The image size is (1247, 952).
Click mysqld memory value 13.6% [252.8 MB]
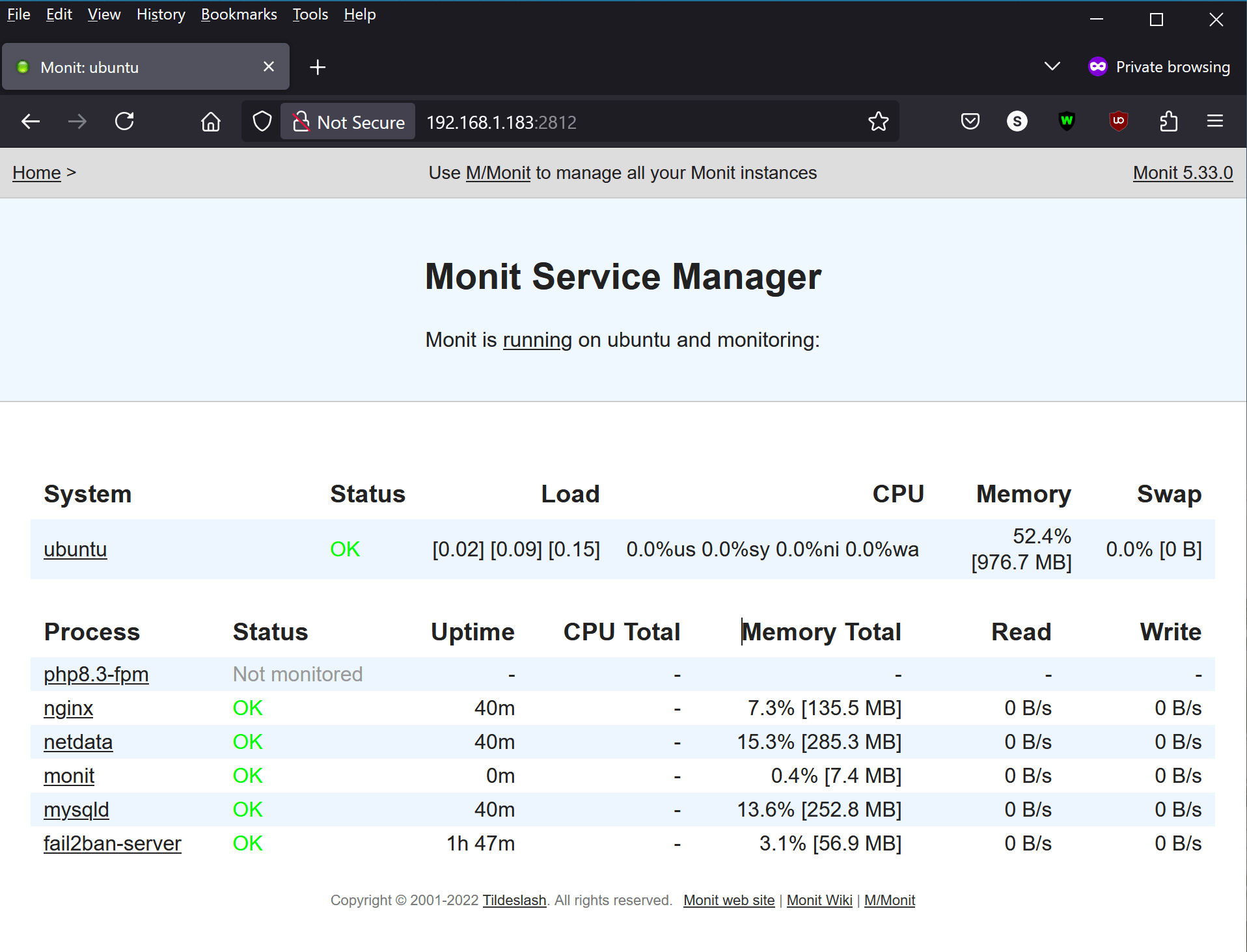pyautogui.click(x=819, y=809)
